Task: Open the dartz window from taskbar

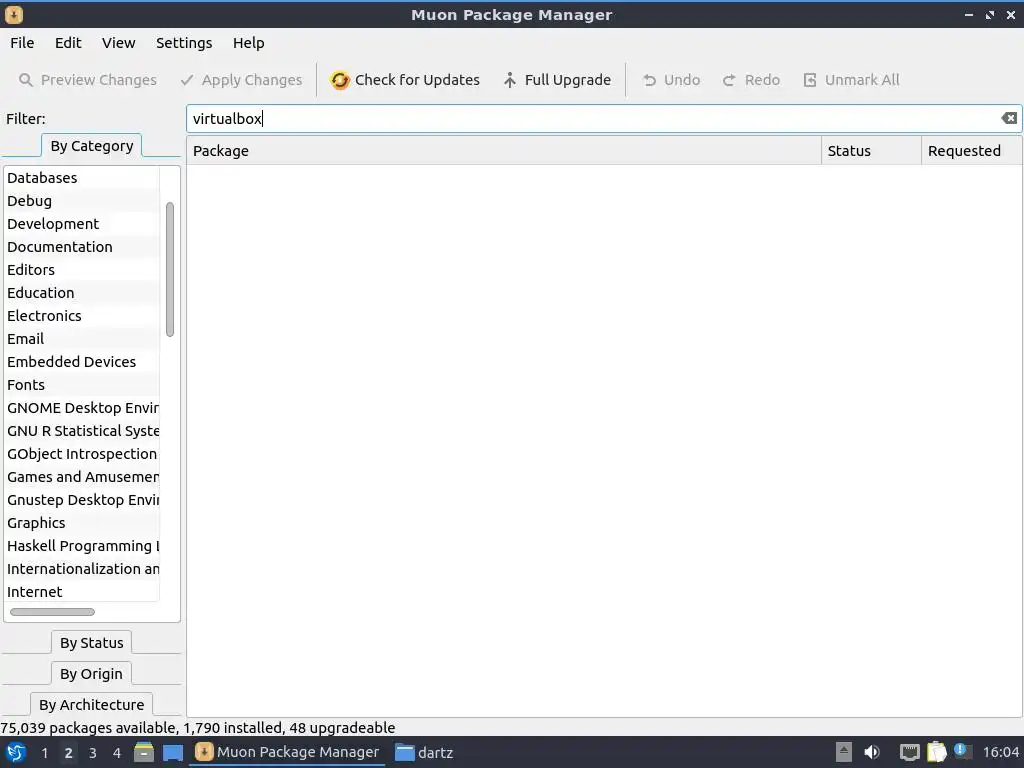Action: coord(424,753)
